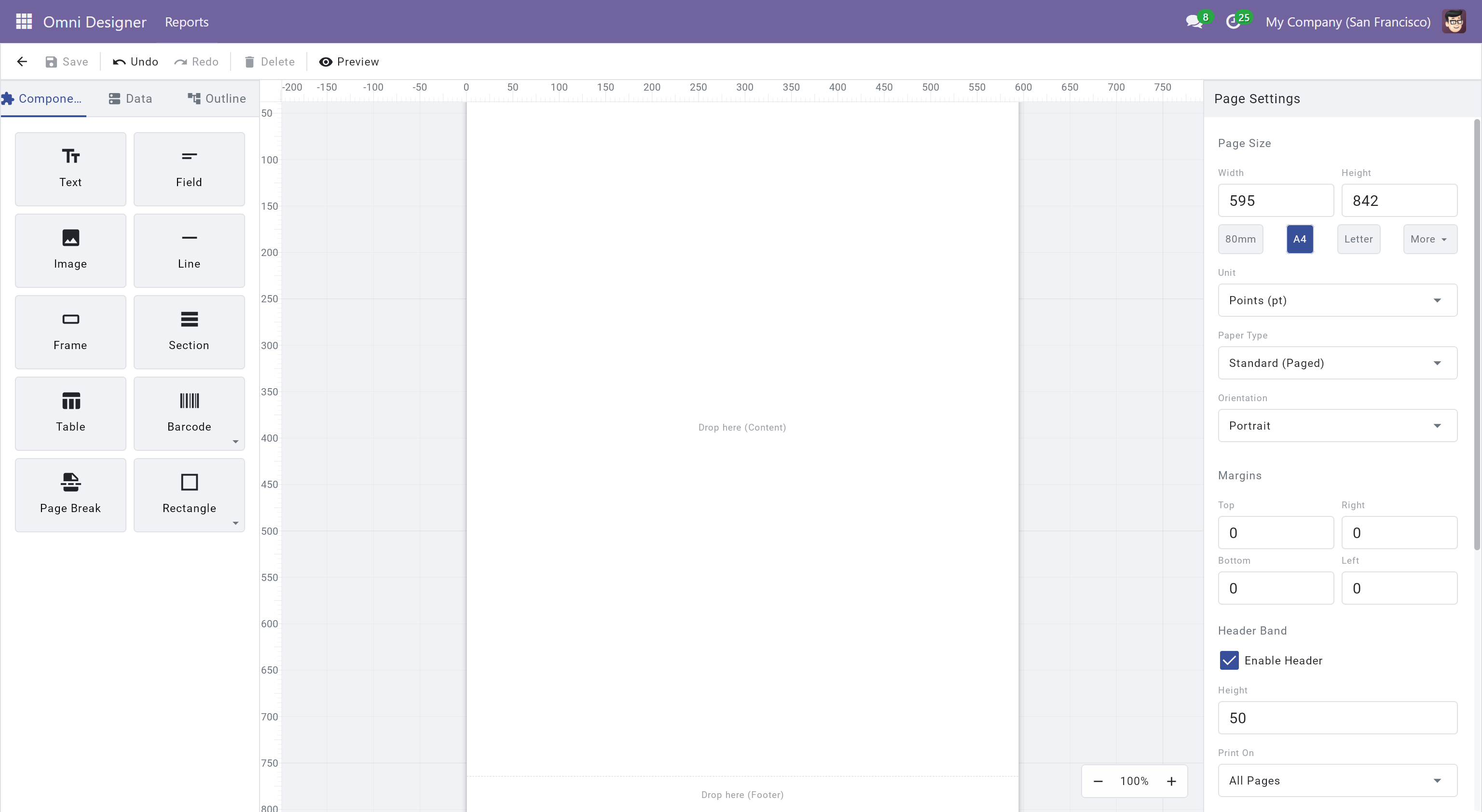Image resolution: width=1482 pixels, height=812 pixels.
Task: Click the Save button
Action: pyautogui.click(x=66, y=62)
